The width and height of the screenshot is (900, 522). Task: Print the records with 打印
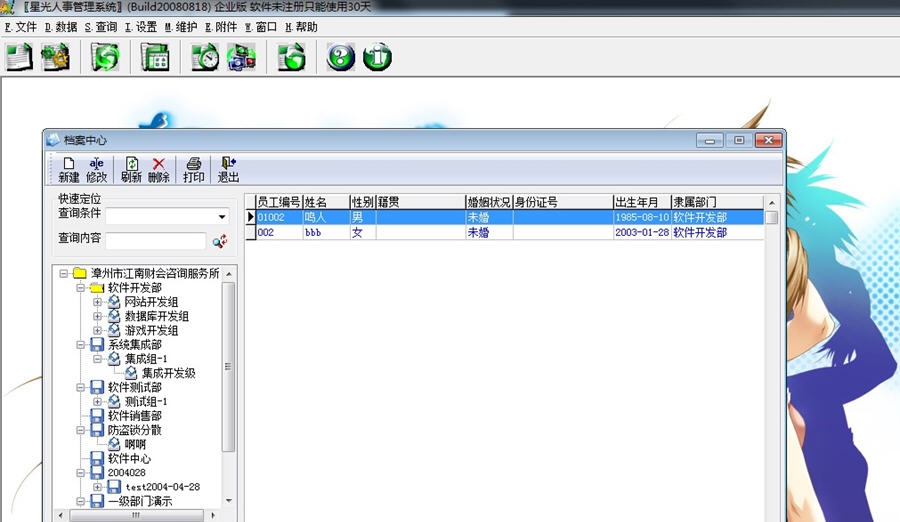(x=193, y=170)
